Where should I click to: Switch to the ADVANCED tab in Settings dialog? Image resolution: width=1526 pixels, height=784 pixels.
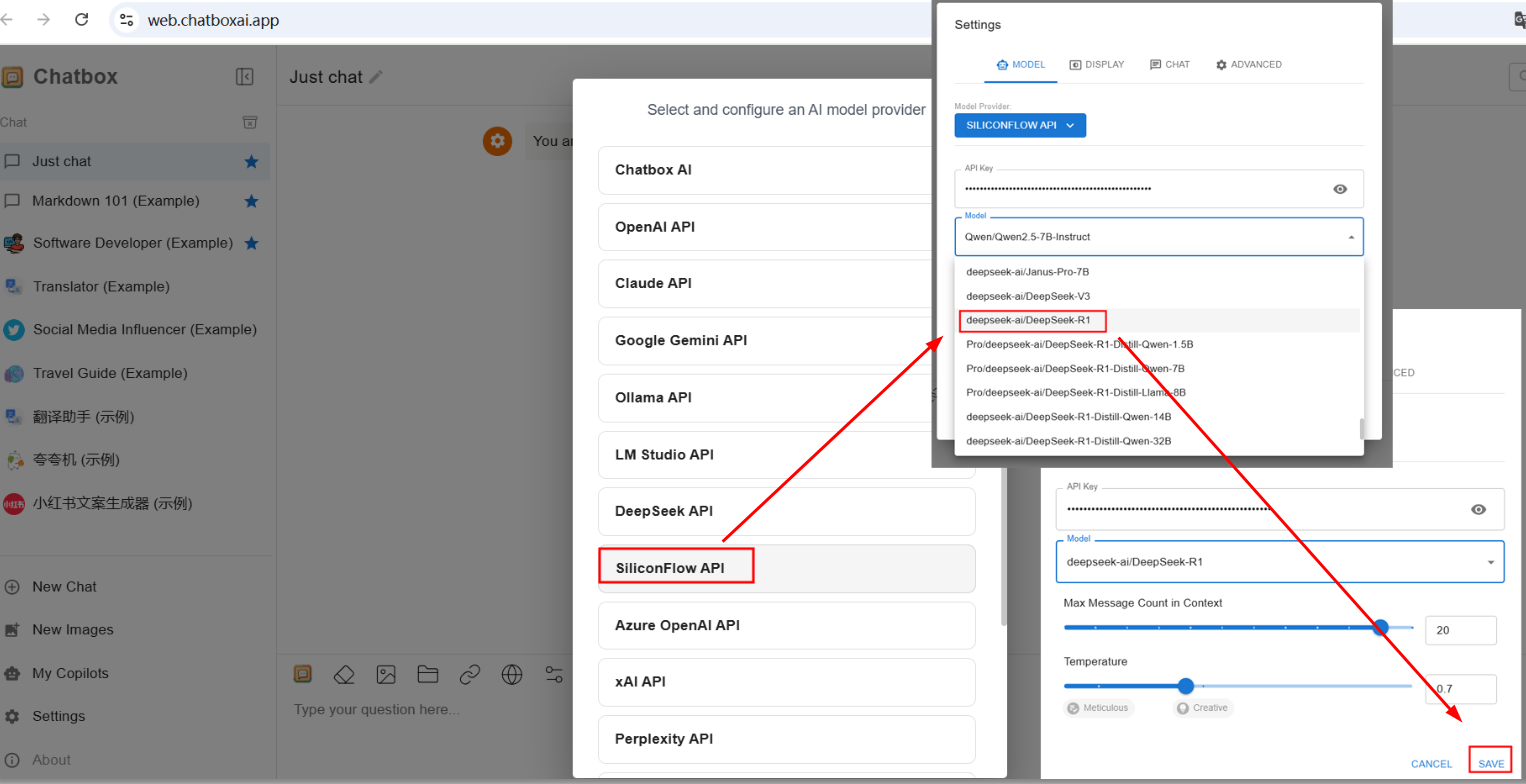point(1249,65)
